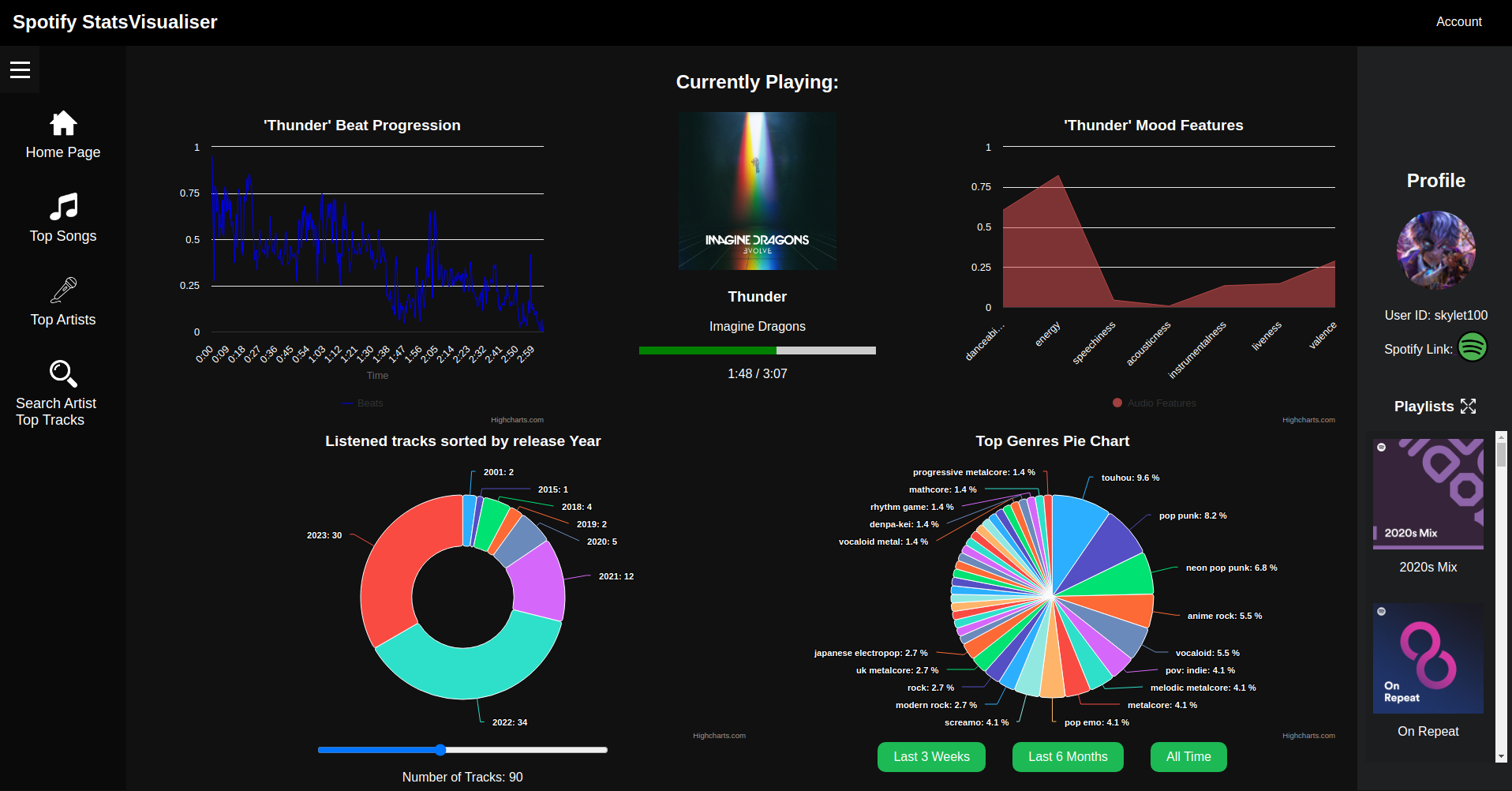The image size is (1512, 791).
Task: Click the '2022: 34' chart label
Action: (x=510, y=722)
